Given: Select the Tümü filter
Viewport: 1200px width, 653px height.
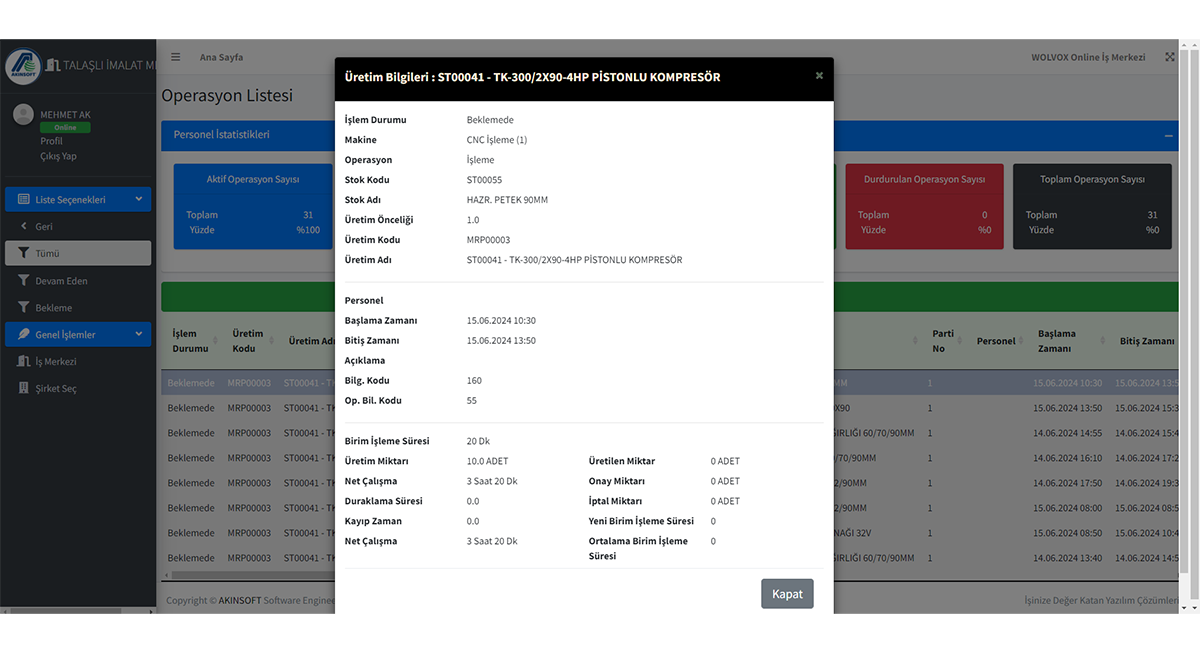Looking at the screenshot, I should click(x=78, y=253).
